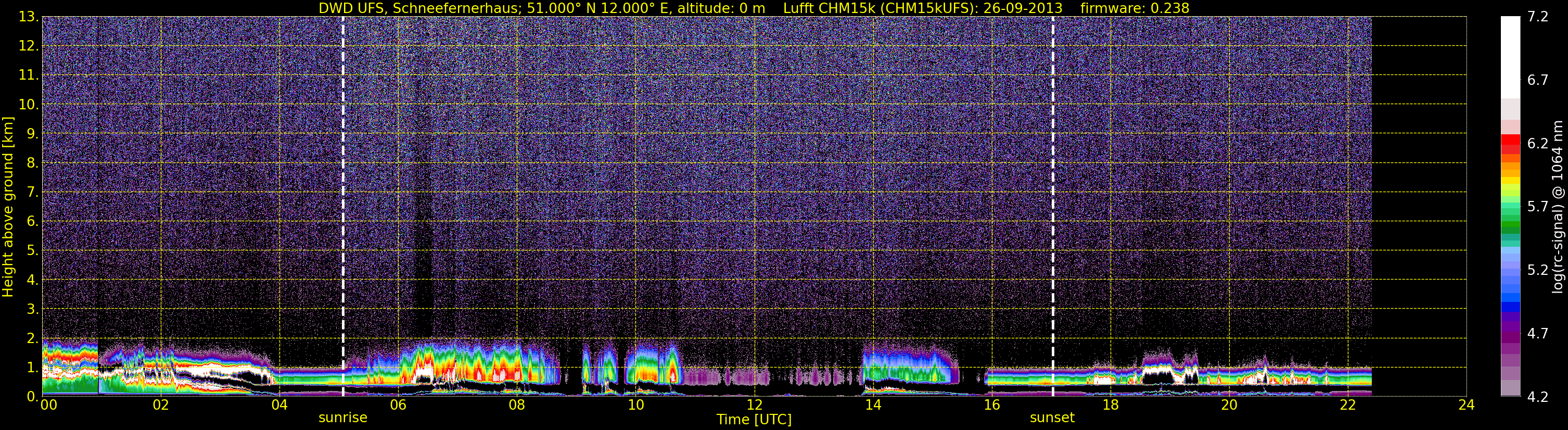Click the y-axis tick label '10.'

click(x=29, y=105)
